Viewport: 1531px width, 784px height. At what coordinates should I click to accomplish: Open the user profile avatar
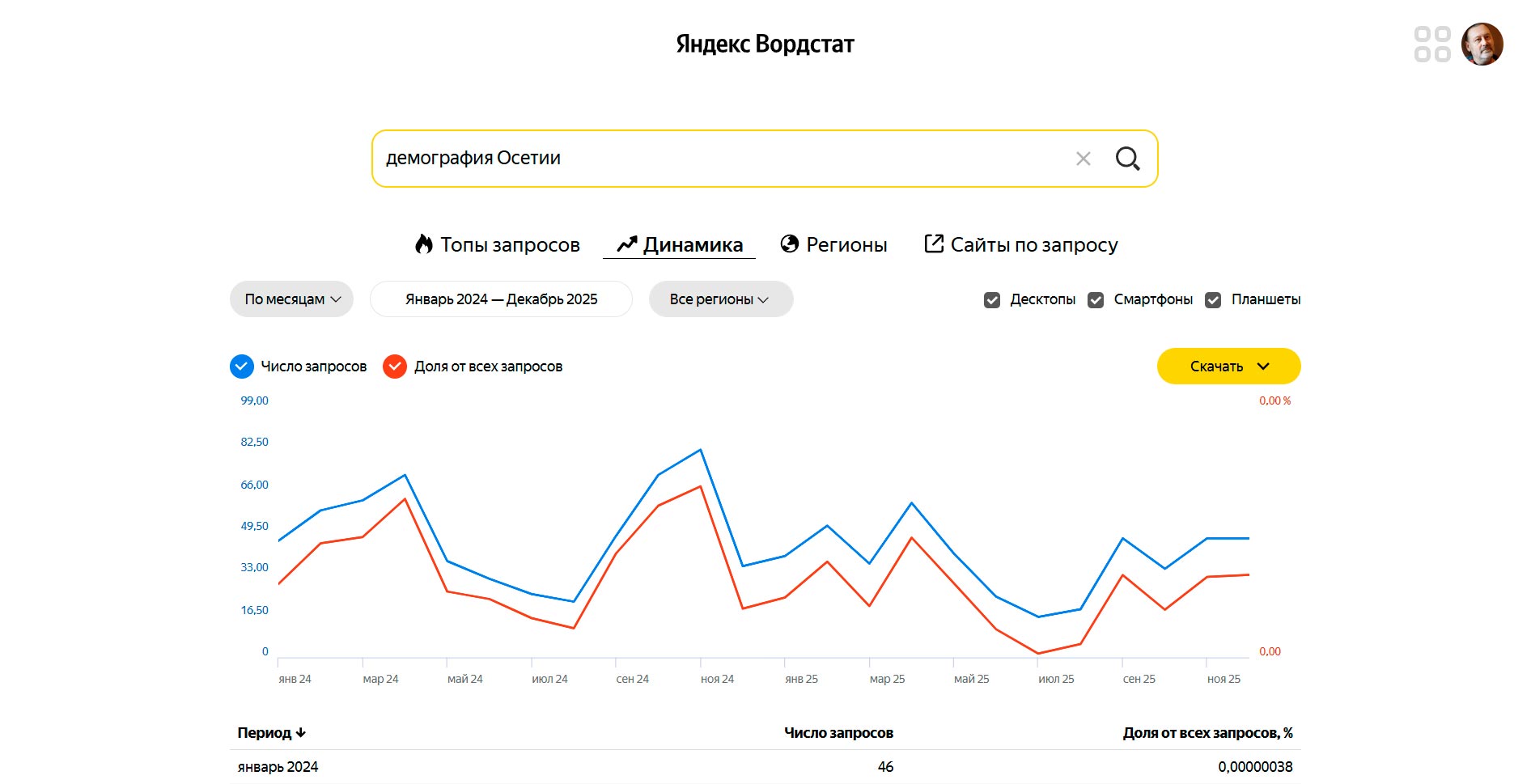pos(1482,44)
